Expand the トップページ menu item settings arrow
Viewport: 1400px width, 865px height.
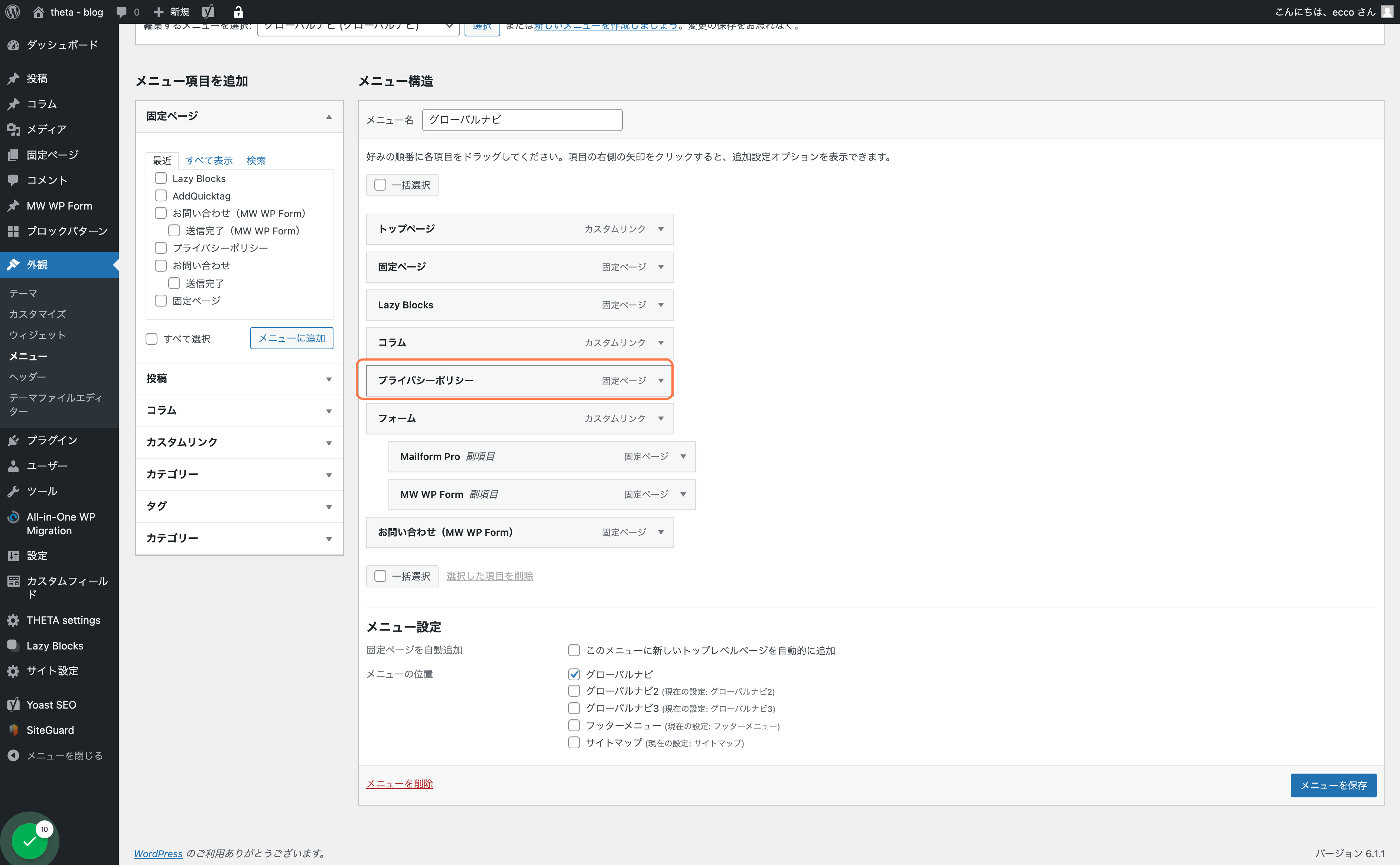click(x=661, y=229)
